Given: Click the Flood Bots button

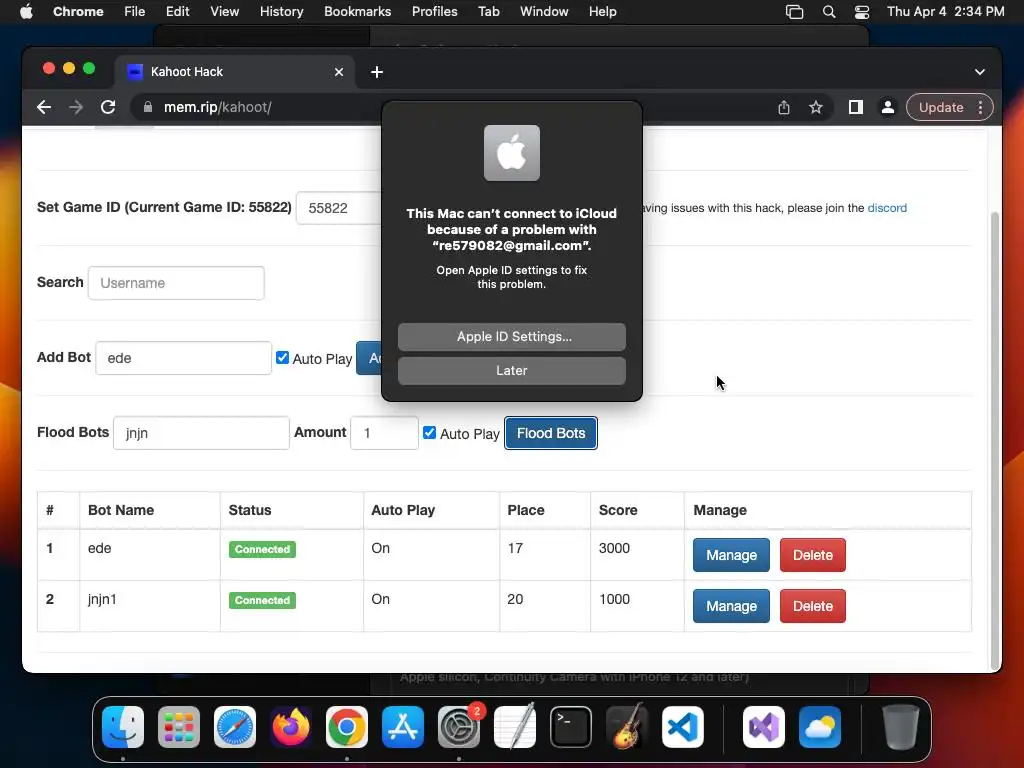Looking at the screenshot, I should 551,433.
